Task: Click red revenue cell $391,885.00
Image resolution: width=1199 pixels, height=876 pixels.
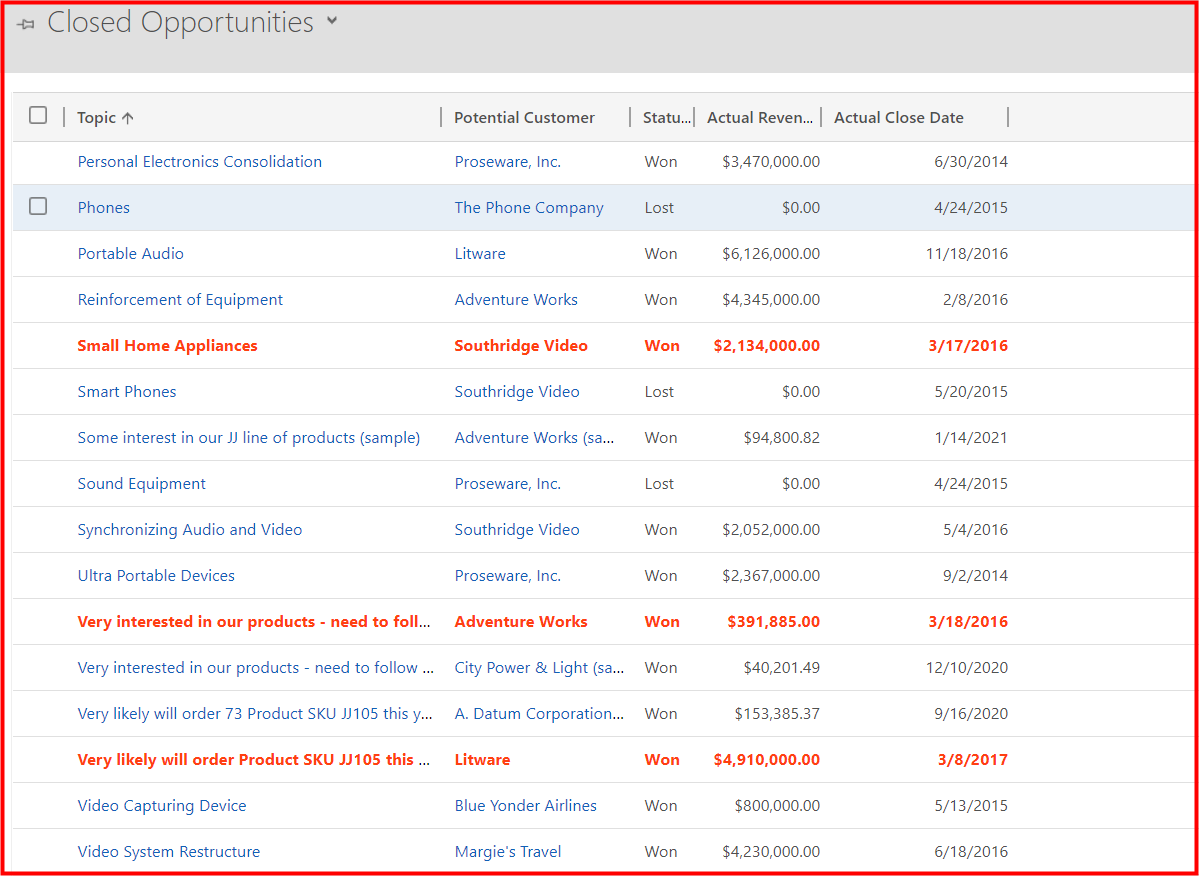Action: click(774, 621)
